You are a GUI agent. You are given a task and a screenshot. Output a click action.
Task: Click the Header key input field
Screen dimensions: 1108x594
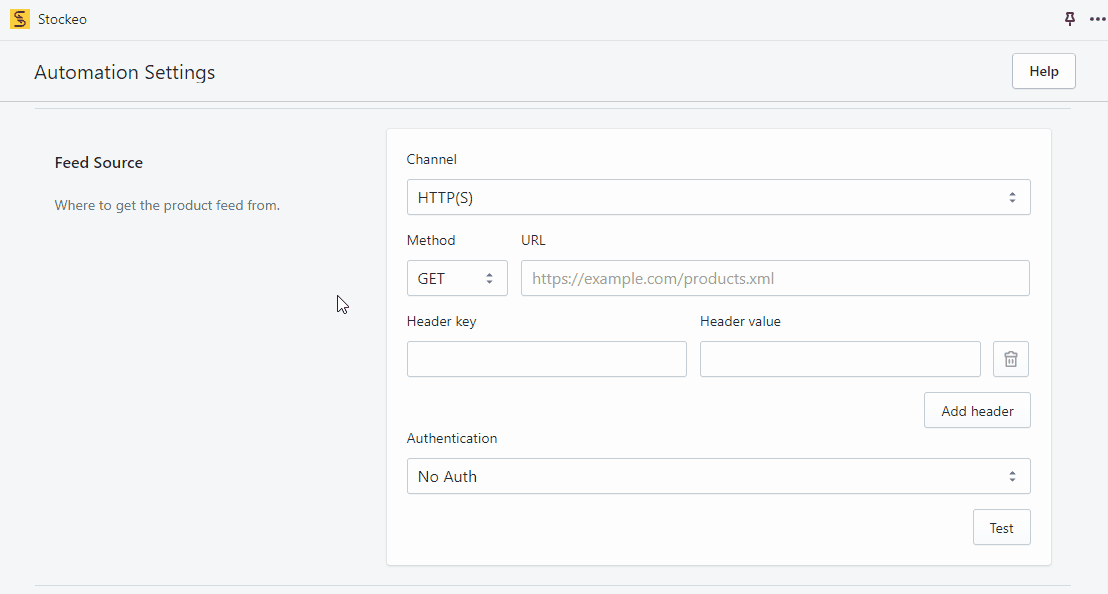(x=546, y=358)
